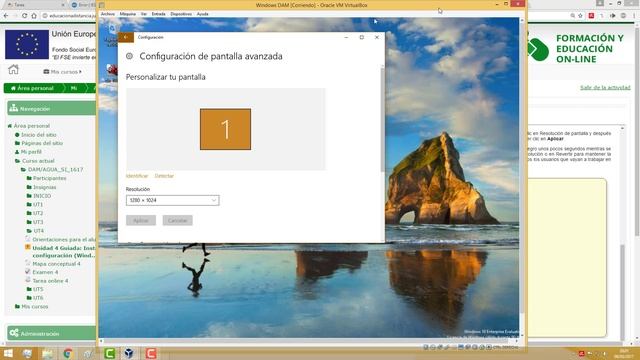
Task: Click the Chrome home button
Action: tap(34, 16)
